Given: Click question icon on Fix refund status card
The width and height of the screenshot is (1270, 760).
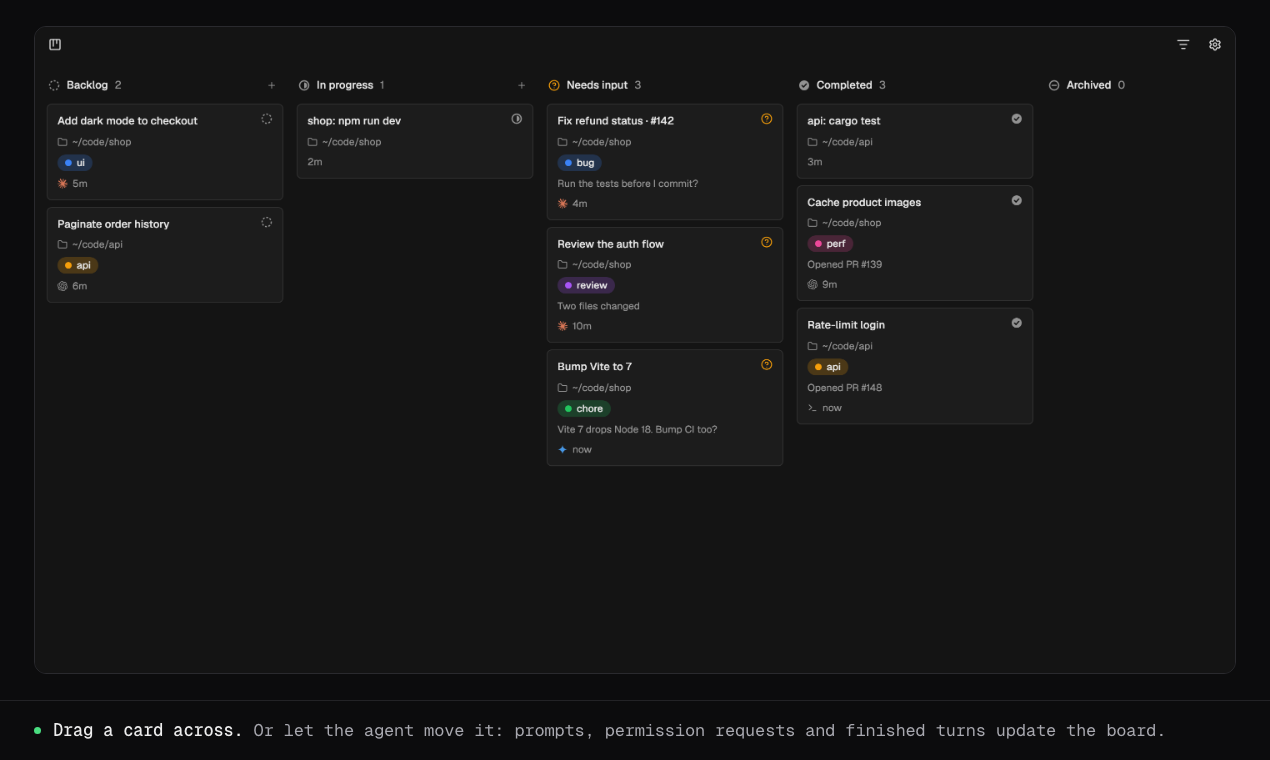Looking at the screenshot, I should [766, 118].
